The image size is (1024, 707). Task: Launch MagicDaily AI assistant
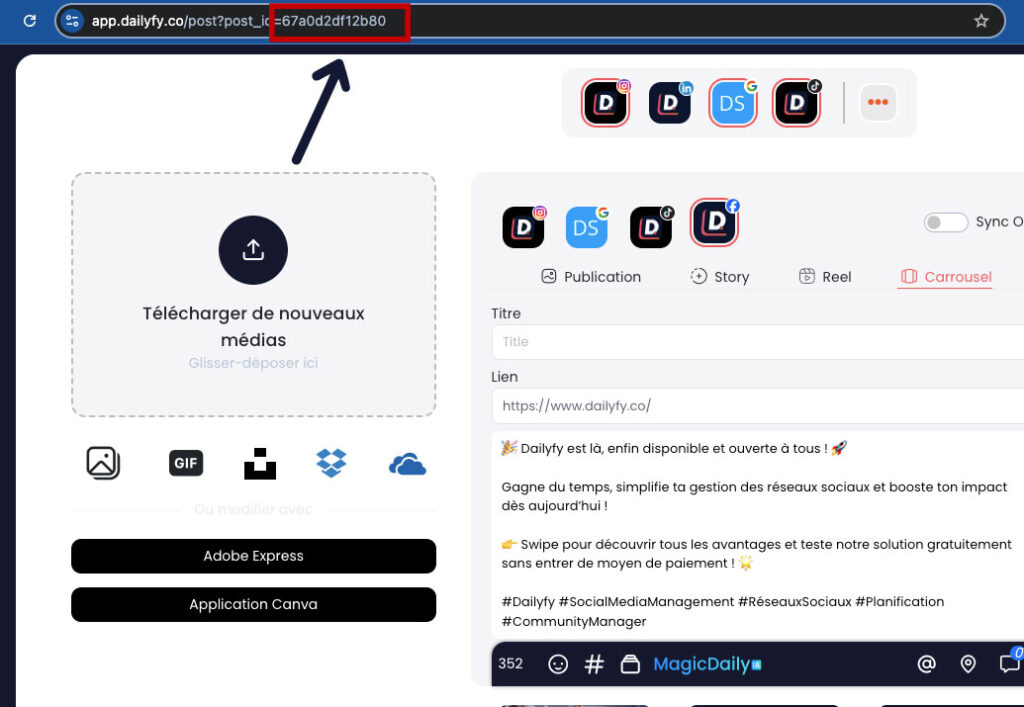coord(706,664)
